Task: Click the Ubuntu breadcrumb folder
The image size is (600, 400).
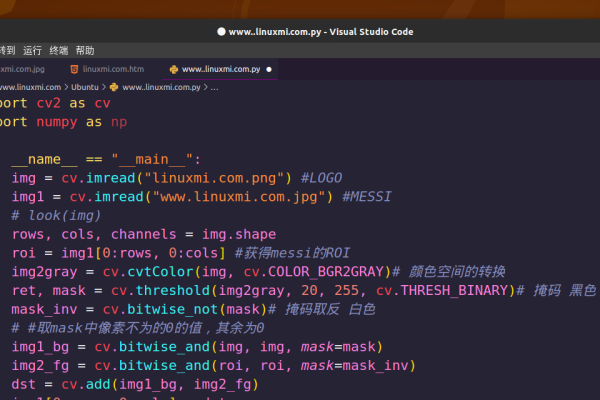Action: pos(85,87)
